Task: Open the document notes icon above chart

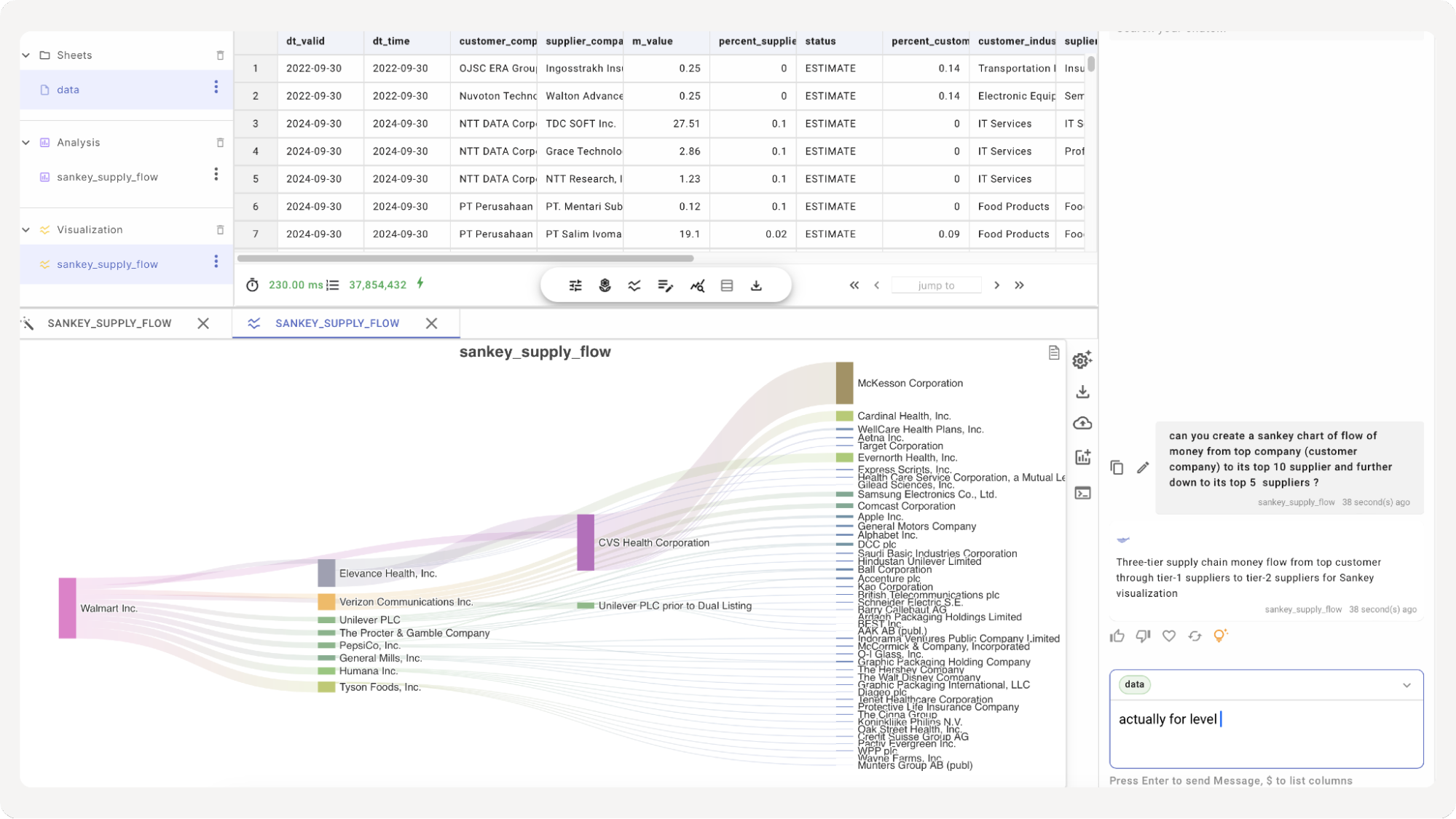Action: tap(1054, 353)
